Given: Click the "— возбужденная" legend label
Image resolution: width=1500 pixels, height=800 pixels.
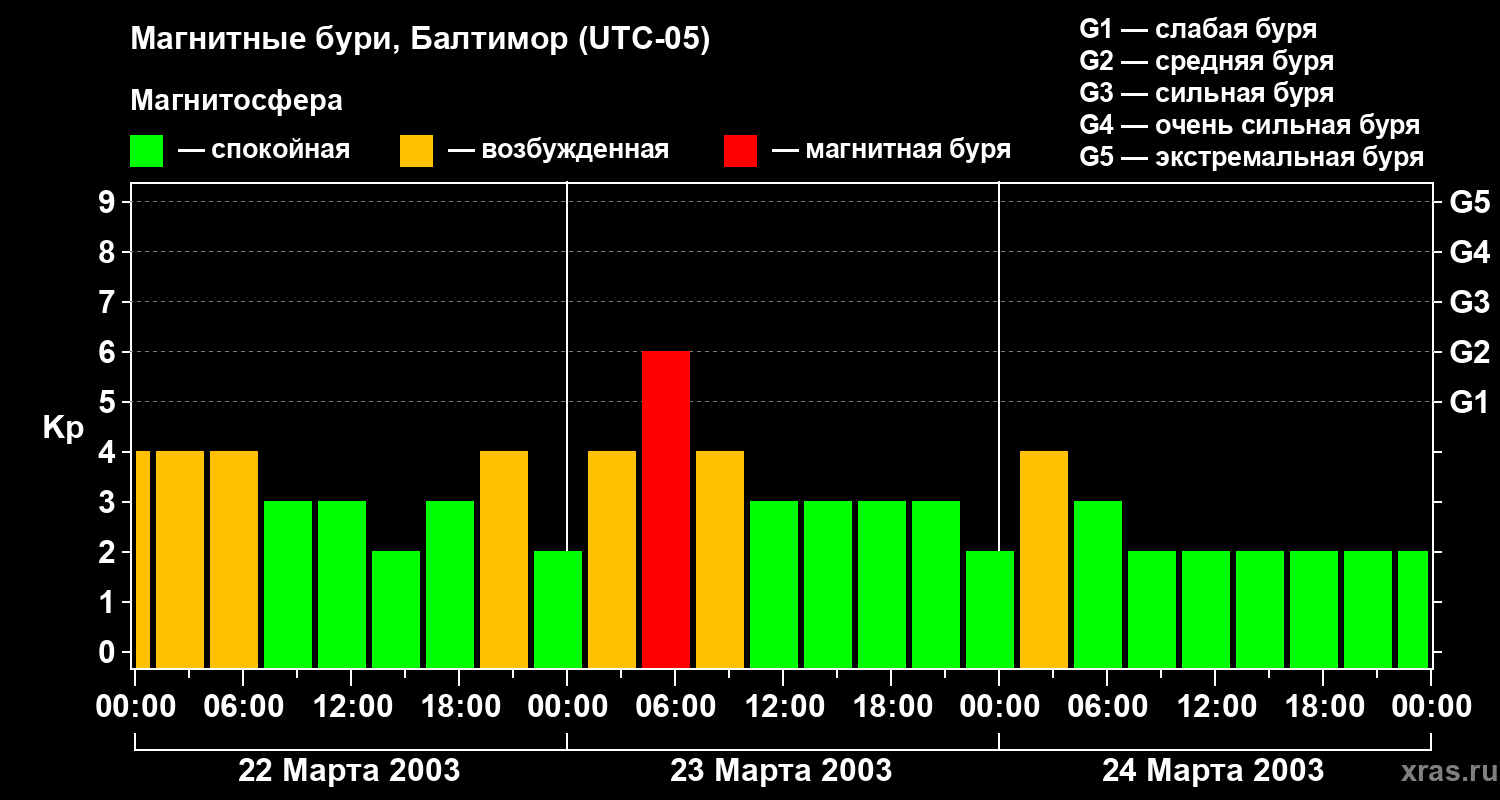Looking at the screenshot, I should pyautogui.click(x=558, y=151).
